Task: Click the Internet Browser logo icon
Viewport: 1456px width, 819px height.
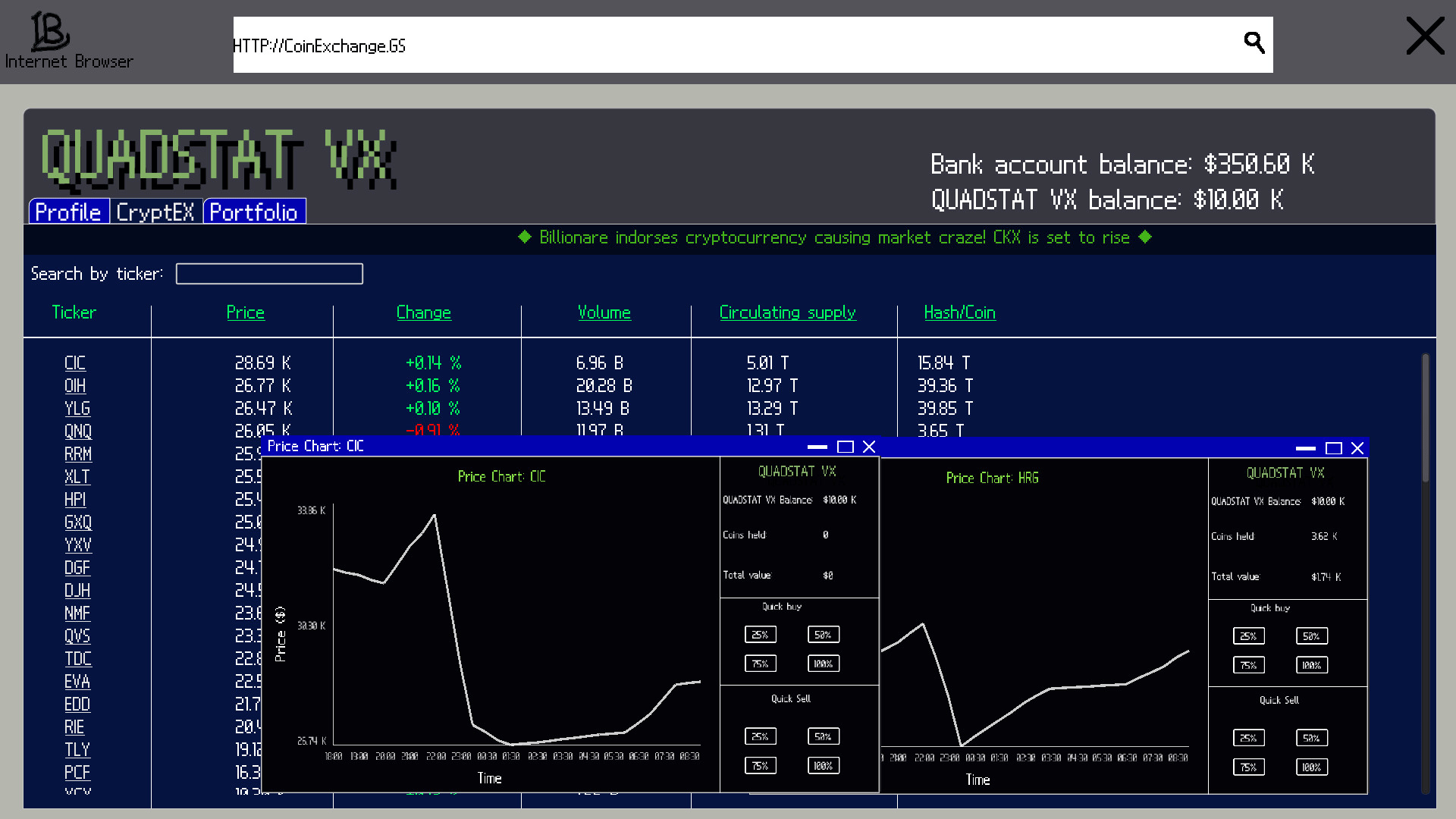Action: (50, 32)
